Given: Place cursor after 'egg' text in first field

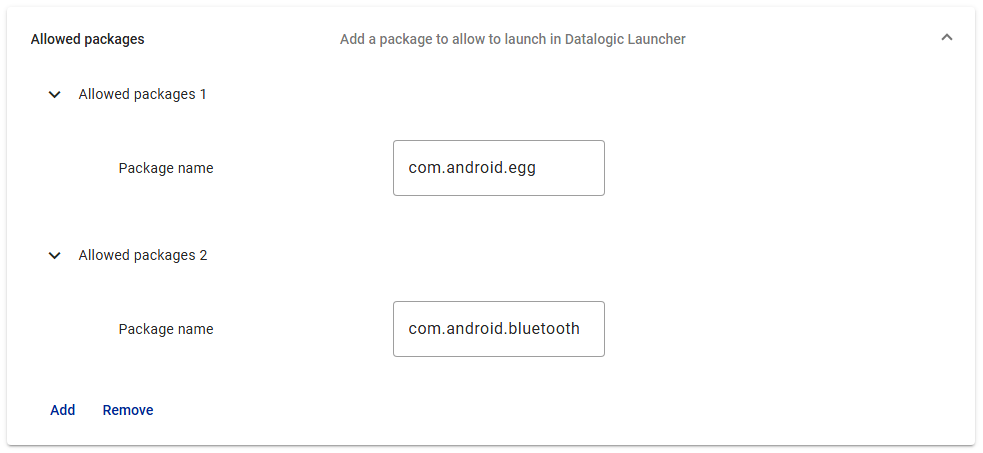Looking at the screenshot, I should pyautogui.click(x=537, y=168).
